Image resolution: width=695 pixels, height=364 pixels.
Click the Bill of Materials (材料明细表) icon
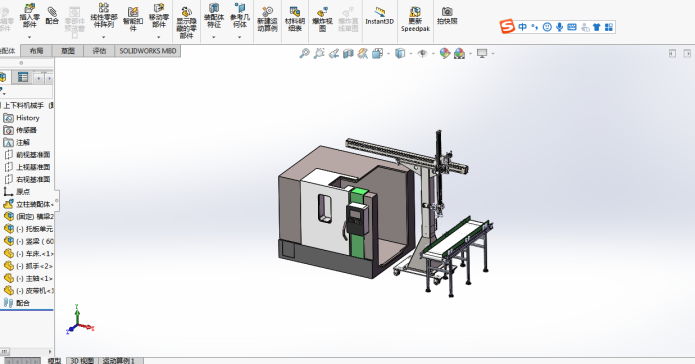coord(295,19)
